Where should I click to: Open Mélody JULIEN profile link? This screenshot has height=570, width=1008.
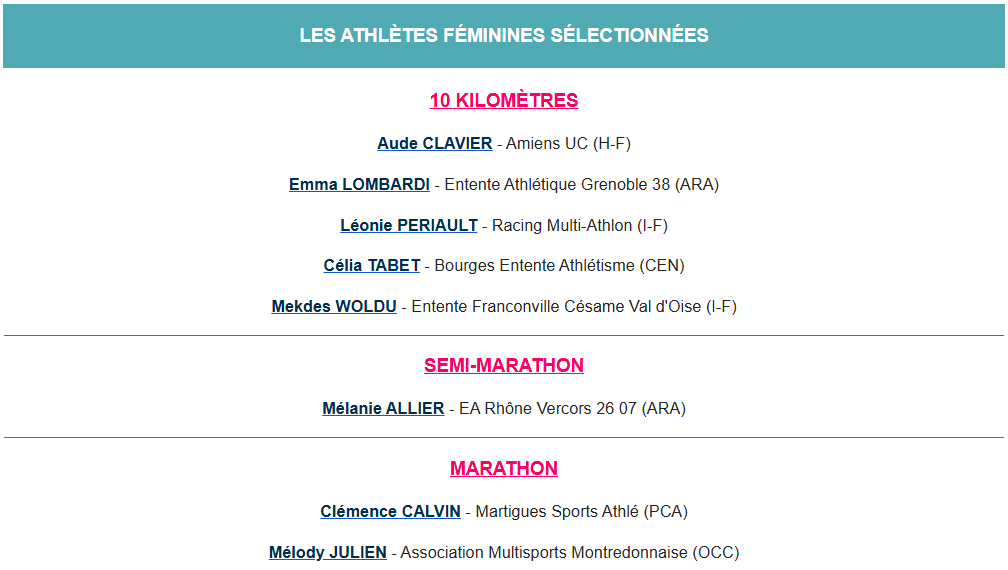click(327, 552)
